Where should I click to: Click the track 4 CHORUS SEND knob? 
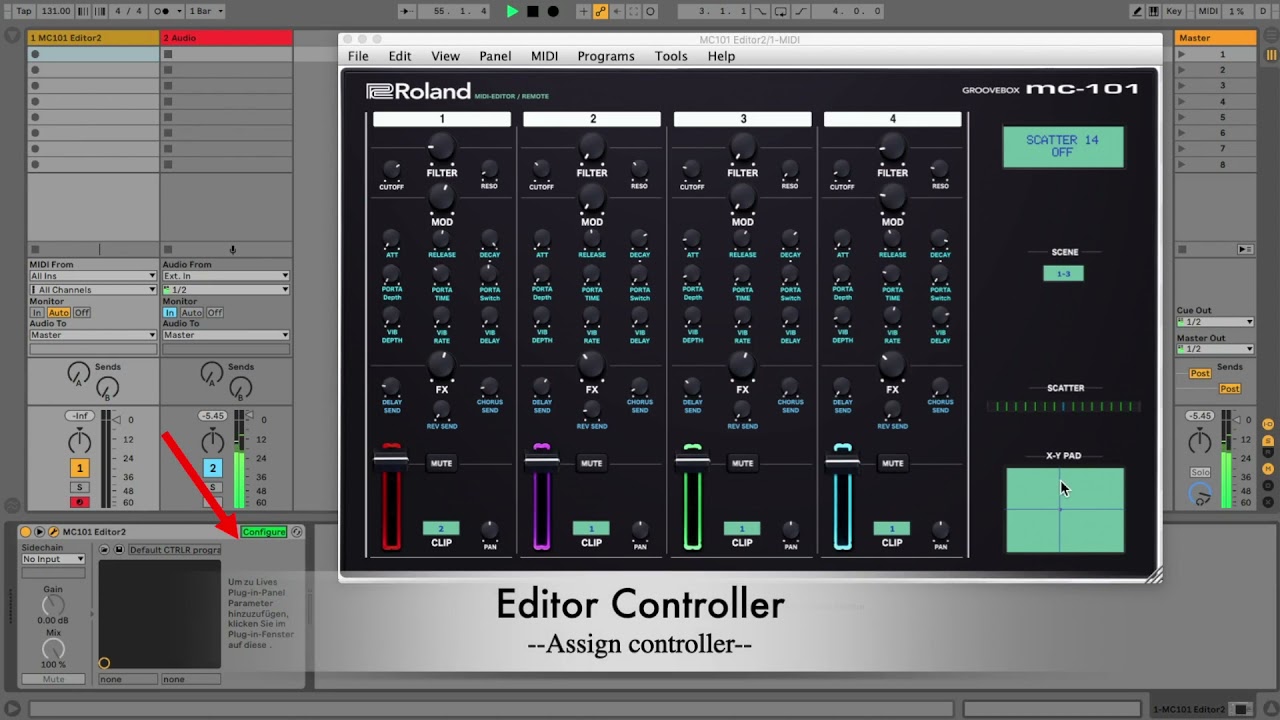[940, 386]
